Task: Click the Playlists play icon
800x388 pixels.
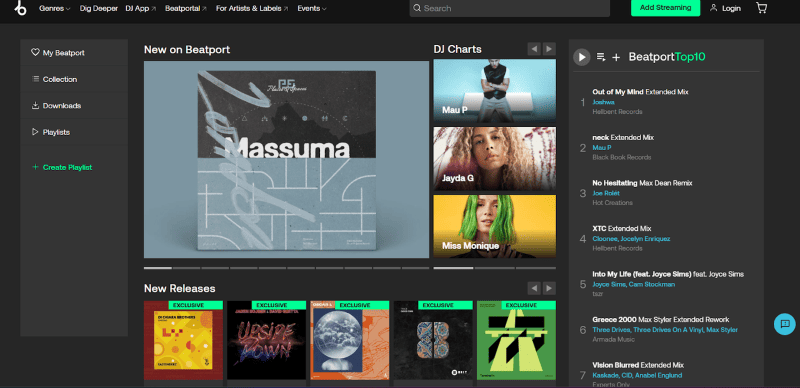Action: click(35, 132)
